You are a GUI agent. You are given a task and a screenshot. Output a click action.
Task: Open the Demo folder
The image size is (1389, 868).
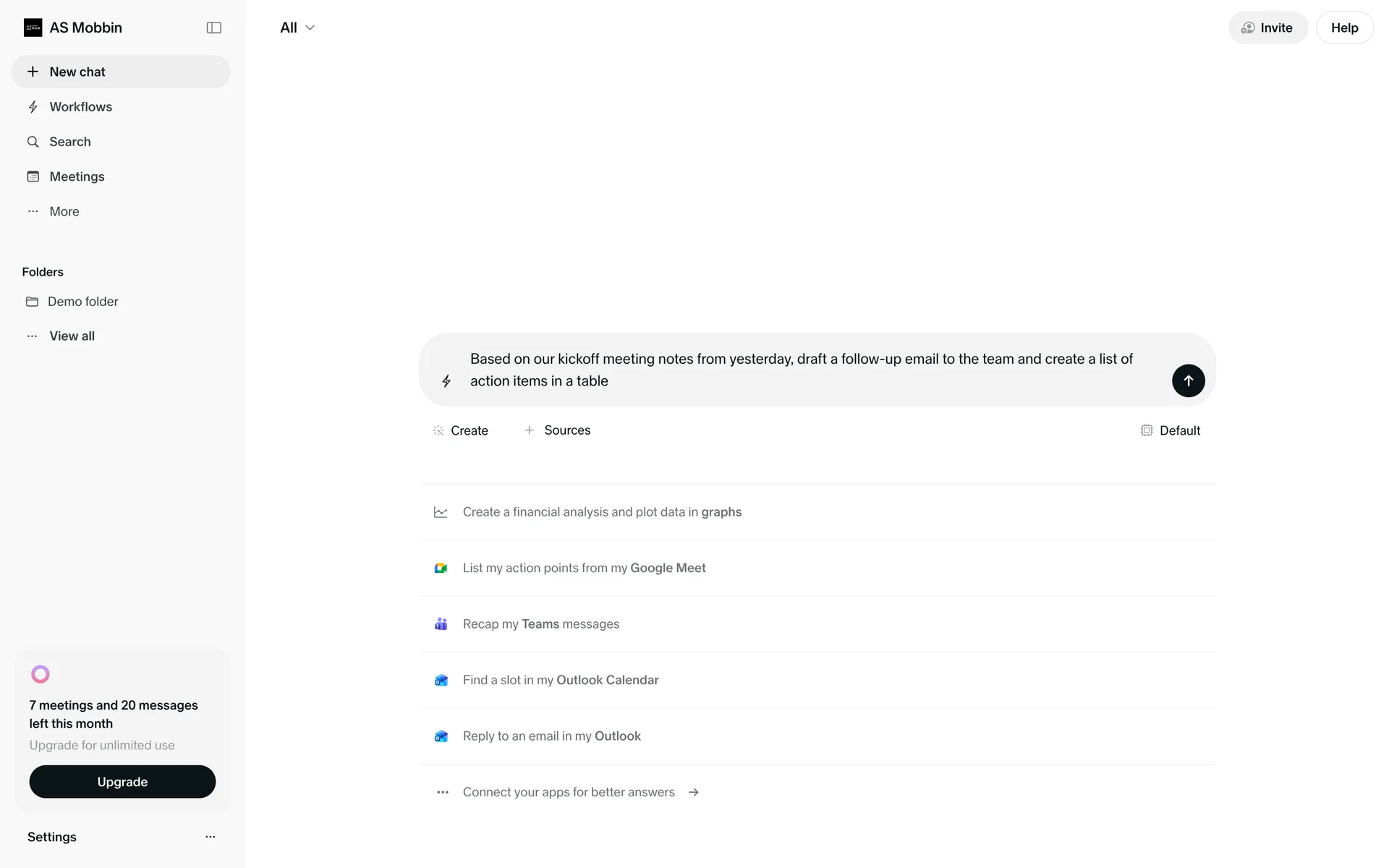pyautogui.click(x=82, y=302)
